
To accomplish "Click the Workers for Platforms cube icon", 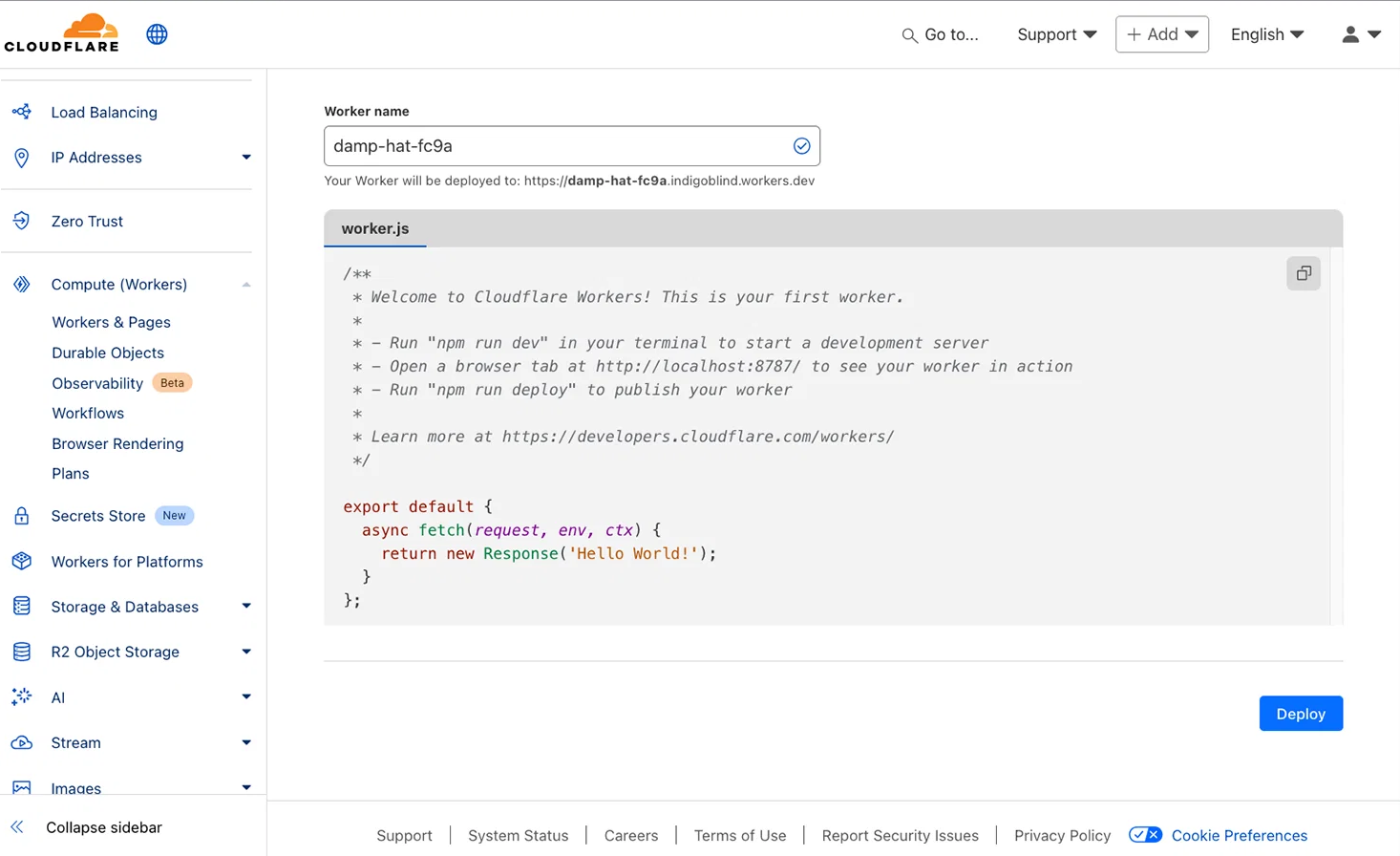I will (x=22, y=562).
